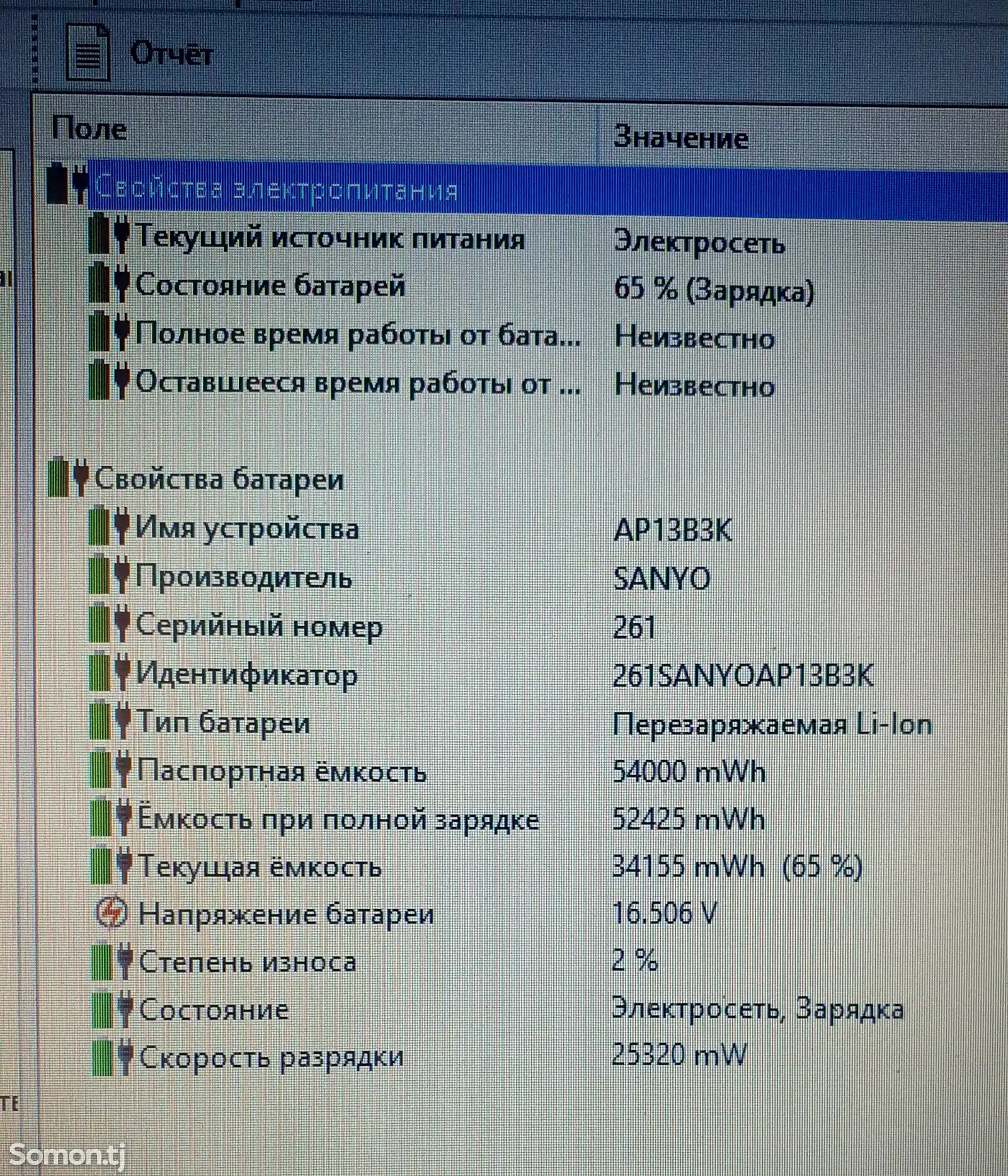Click the Отчёт report document icon
The image size is (1008, 1176).
coord(88,52)
